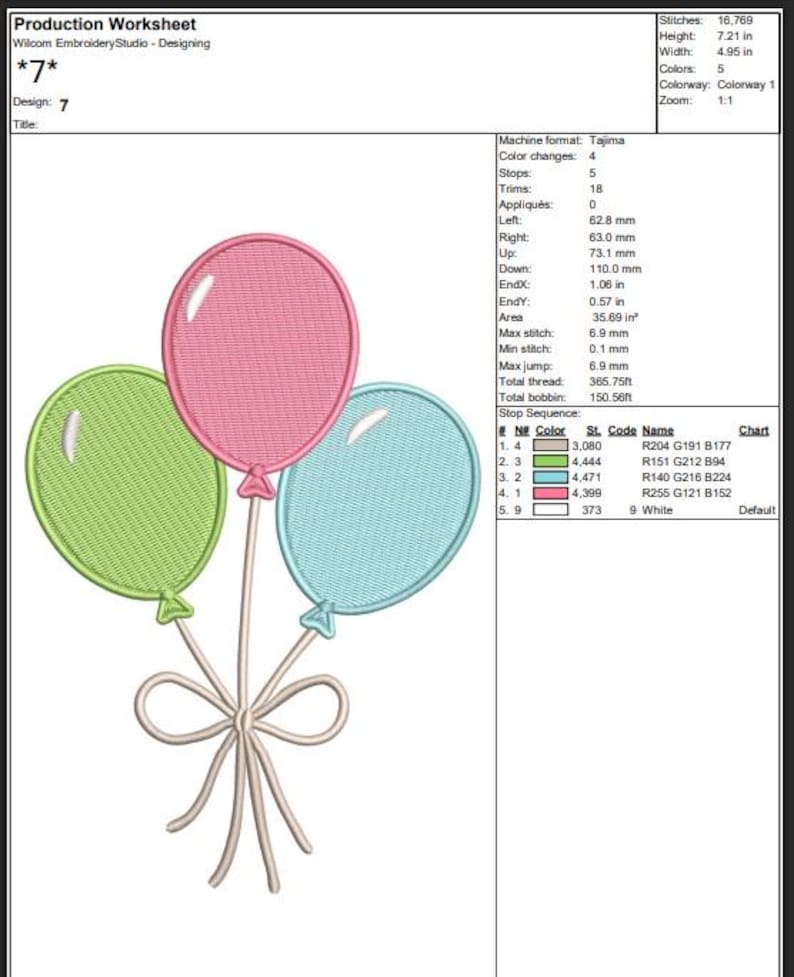794x977 pixels.
Task: Click stitch count 373 in row 5
Action: coord(591,510)
